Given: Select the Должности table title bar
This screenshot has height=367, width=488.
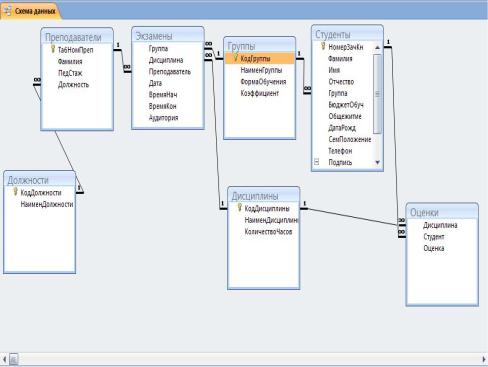Looking at the screenshot, I should coord(40,180).
